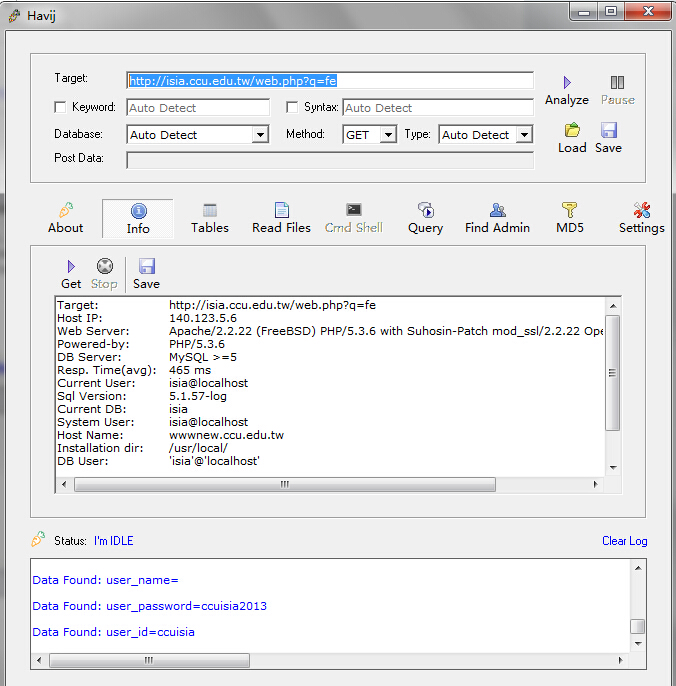This screenshot has height=686, width=676.
Task: Click the info panel scroll right arrow
Action: [595, 484]
